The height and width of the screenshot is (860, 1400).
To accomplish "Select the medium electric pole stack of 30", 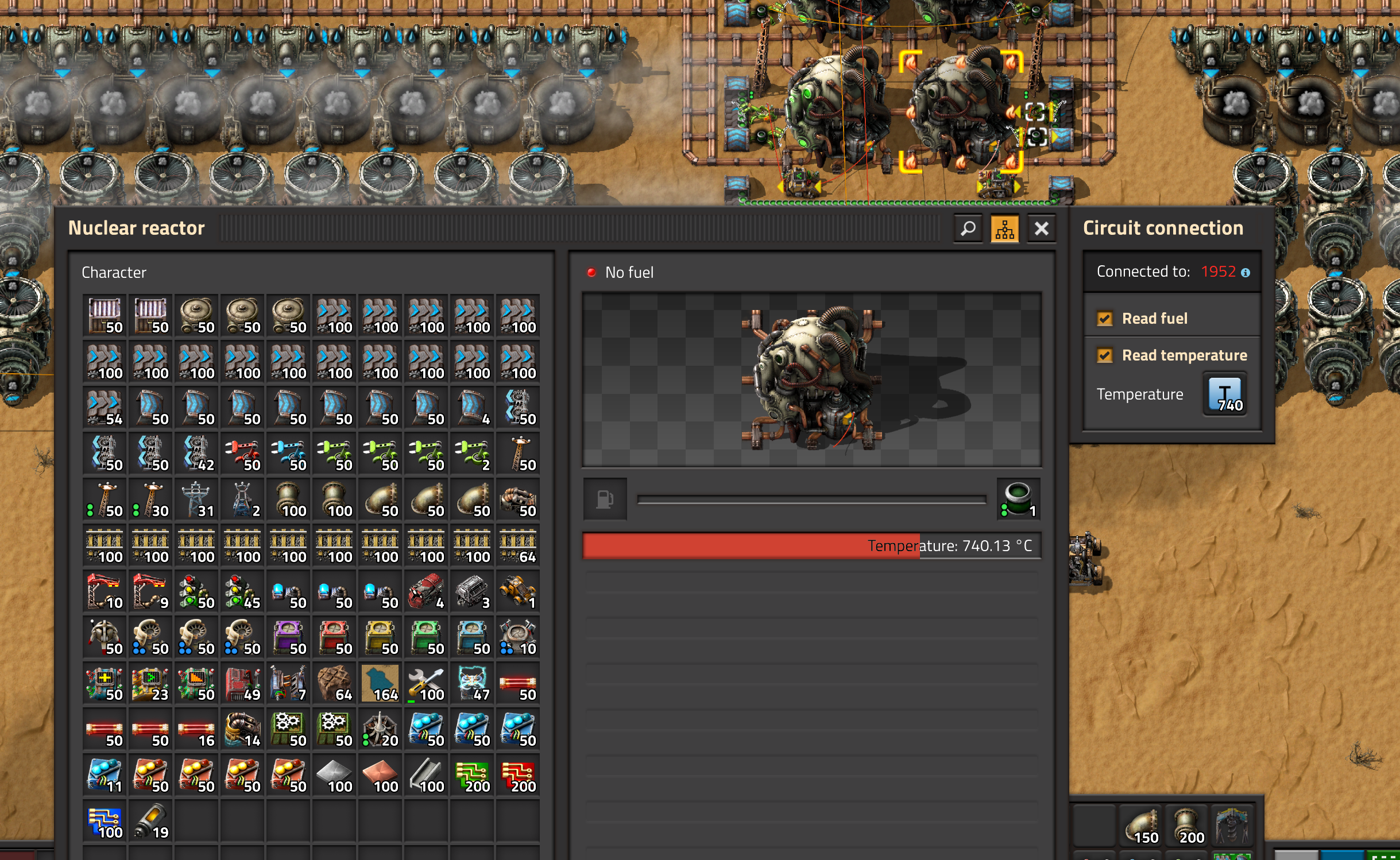I will click(150, 499).
